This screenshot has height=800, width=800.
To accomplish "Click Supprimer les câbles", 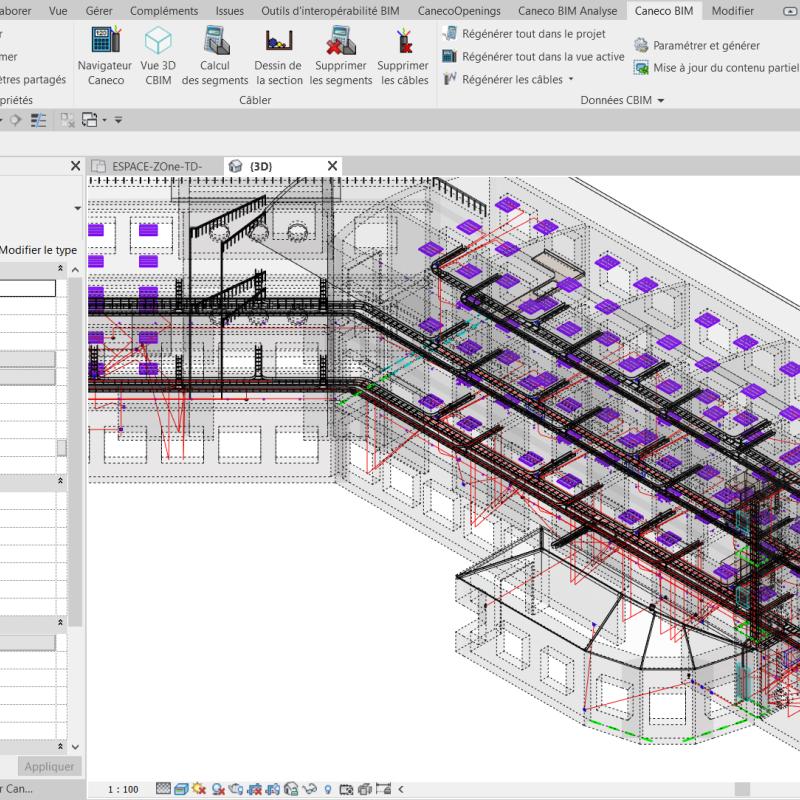I will (404, 56).
